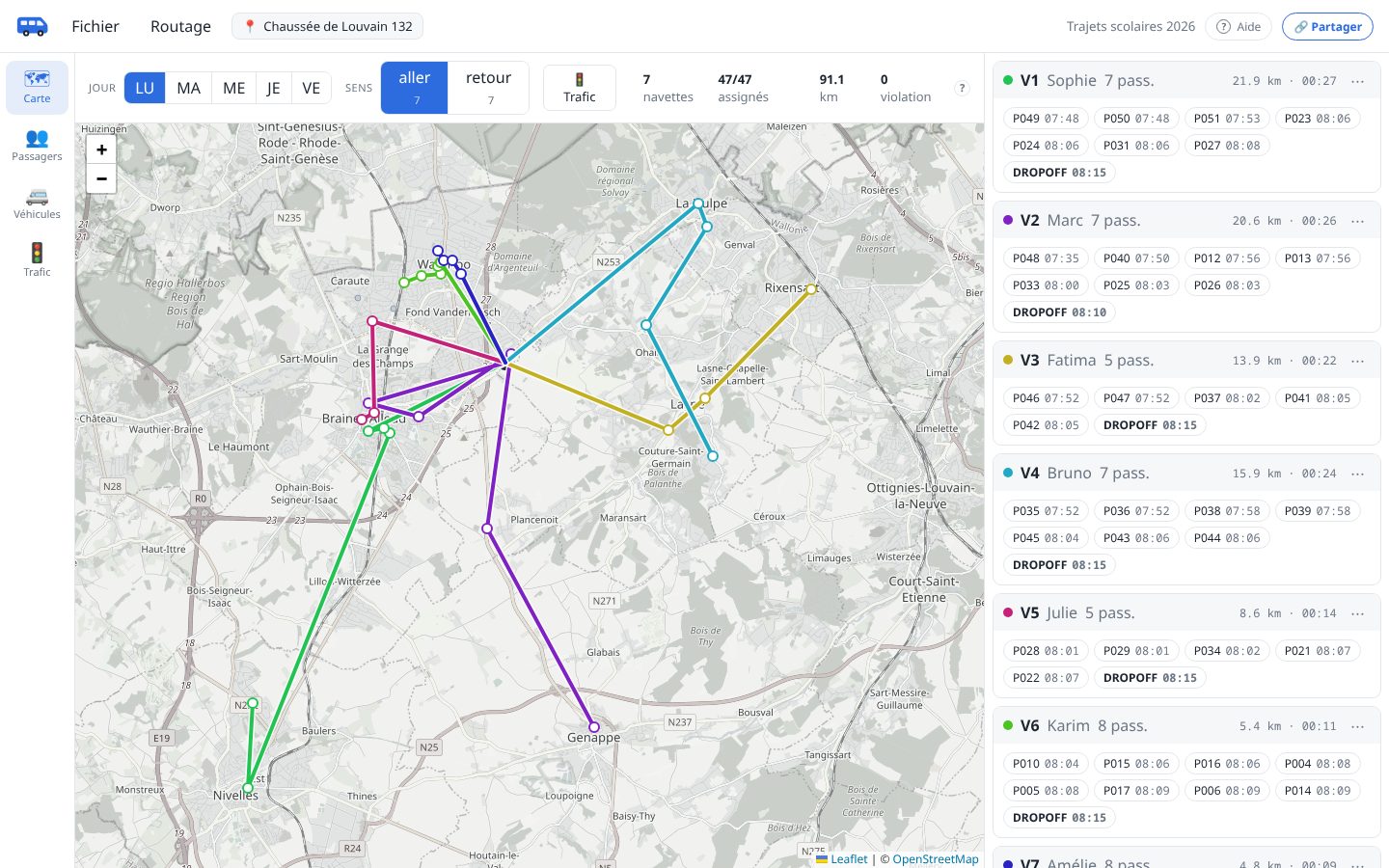The height and width of the screenshot is (868, 1389).
Task: Click the Chaussée de Louvain 132 address button
Action: (328, 26)
